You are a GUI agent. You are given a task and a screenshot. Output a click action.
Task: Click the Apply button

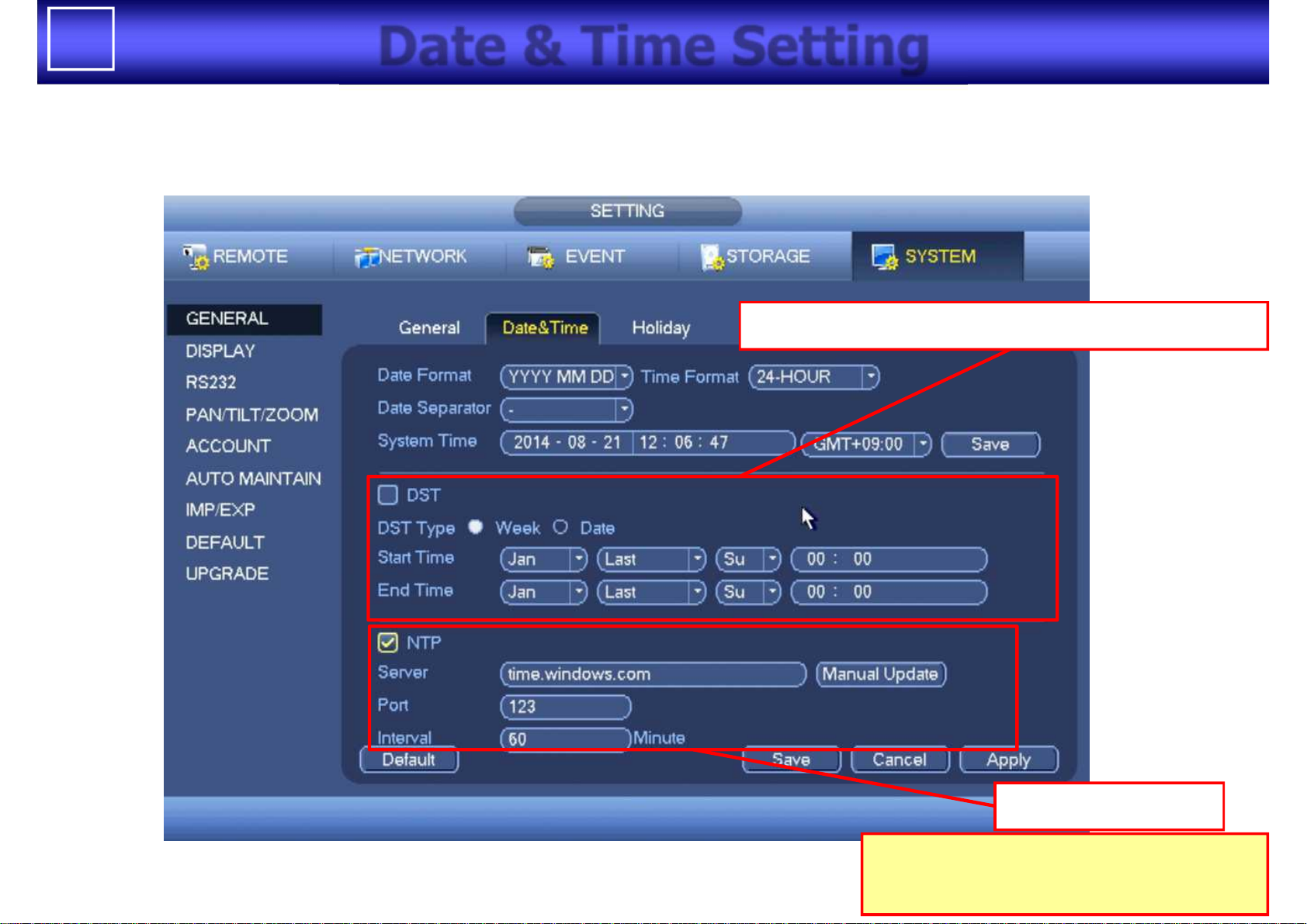pyautogui.click(x=1008, y=760)
